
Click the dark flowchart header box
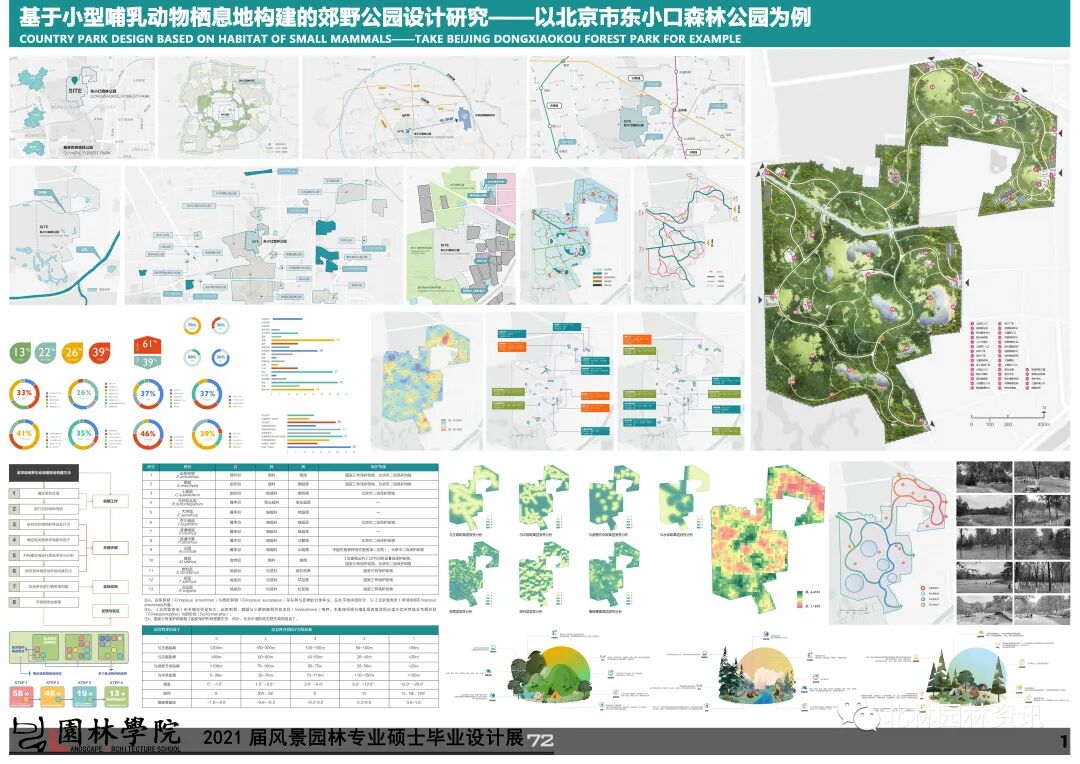pyautogui.click(x=44, y=473)
